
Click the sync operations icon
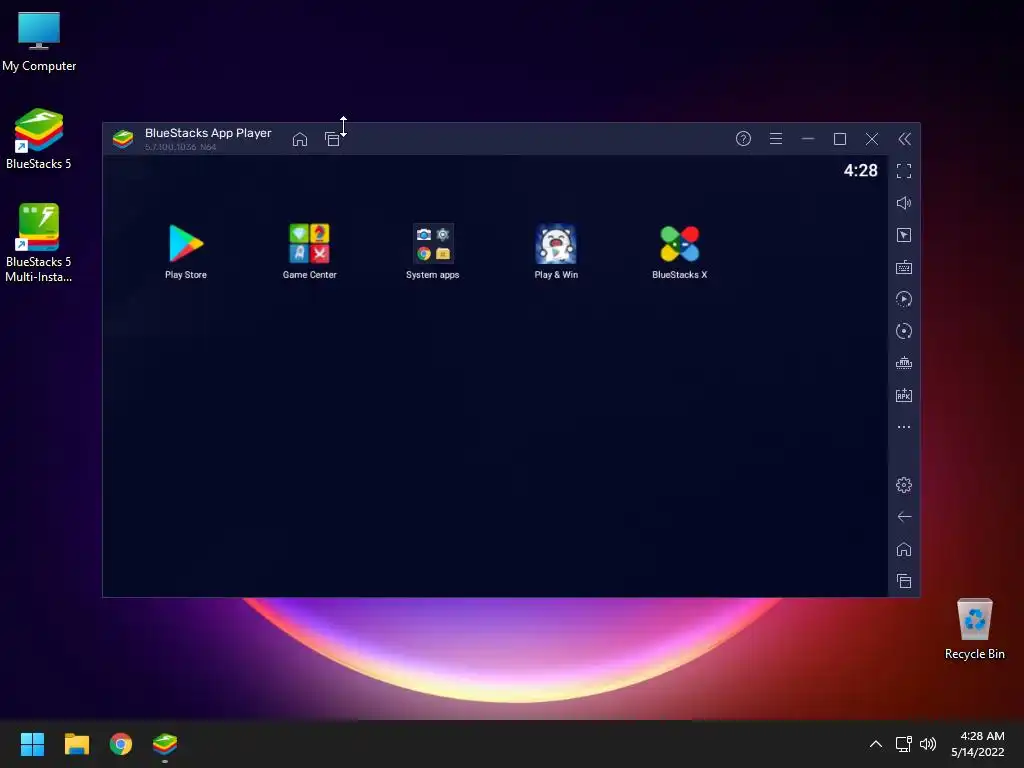click(904, 331)
